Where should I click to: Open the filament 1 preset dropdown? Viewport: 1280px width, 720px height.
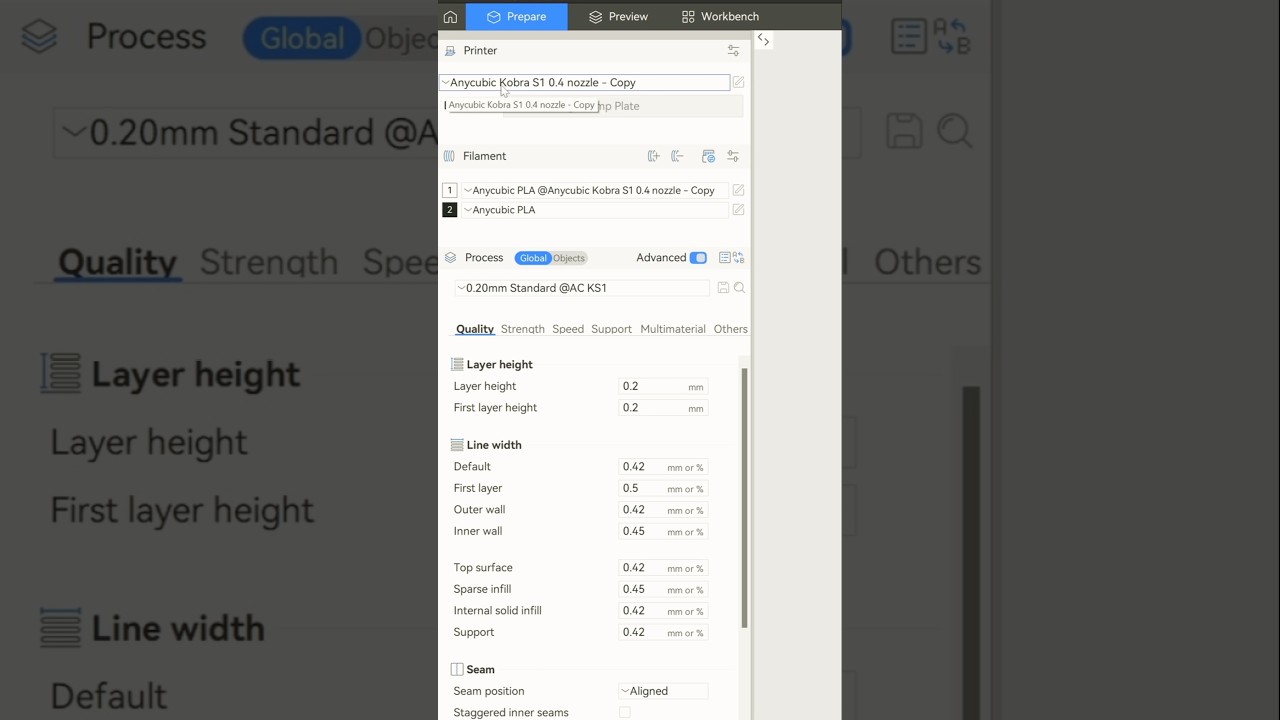(593, 190)
